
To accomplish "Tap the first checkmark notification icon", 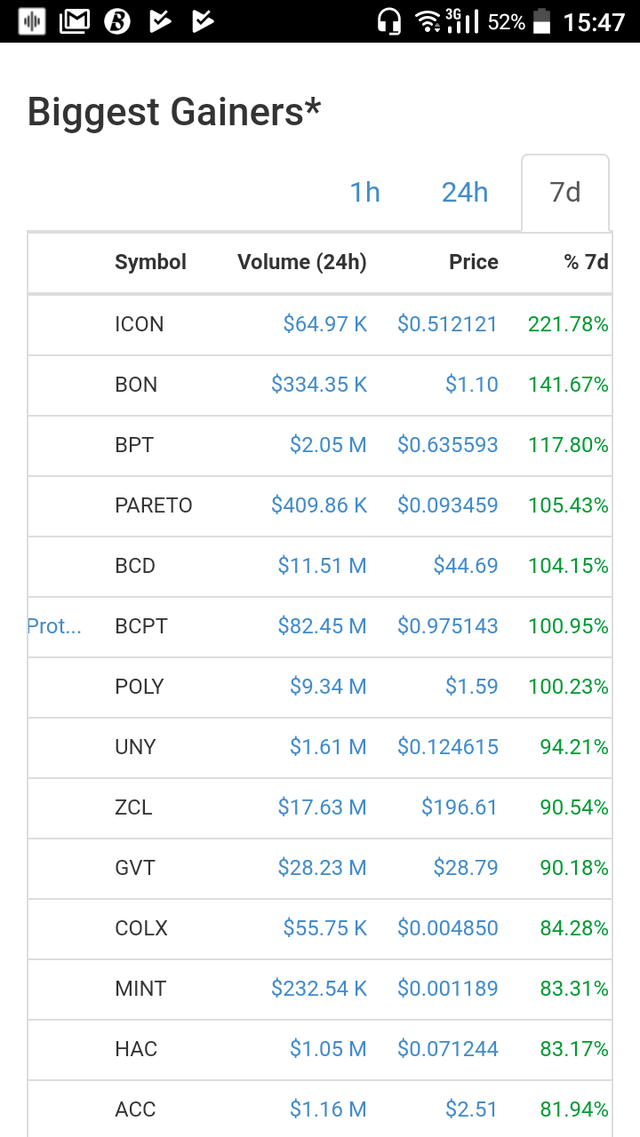I will pos(160,21).
